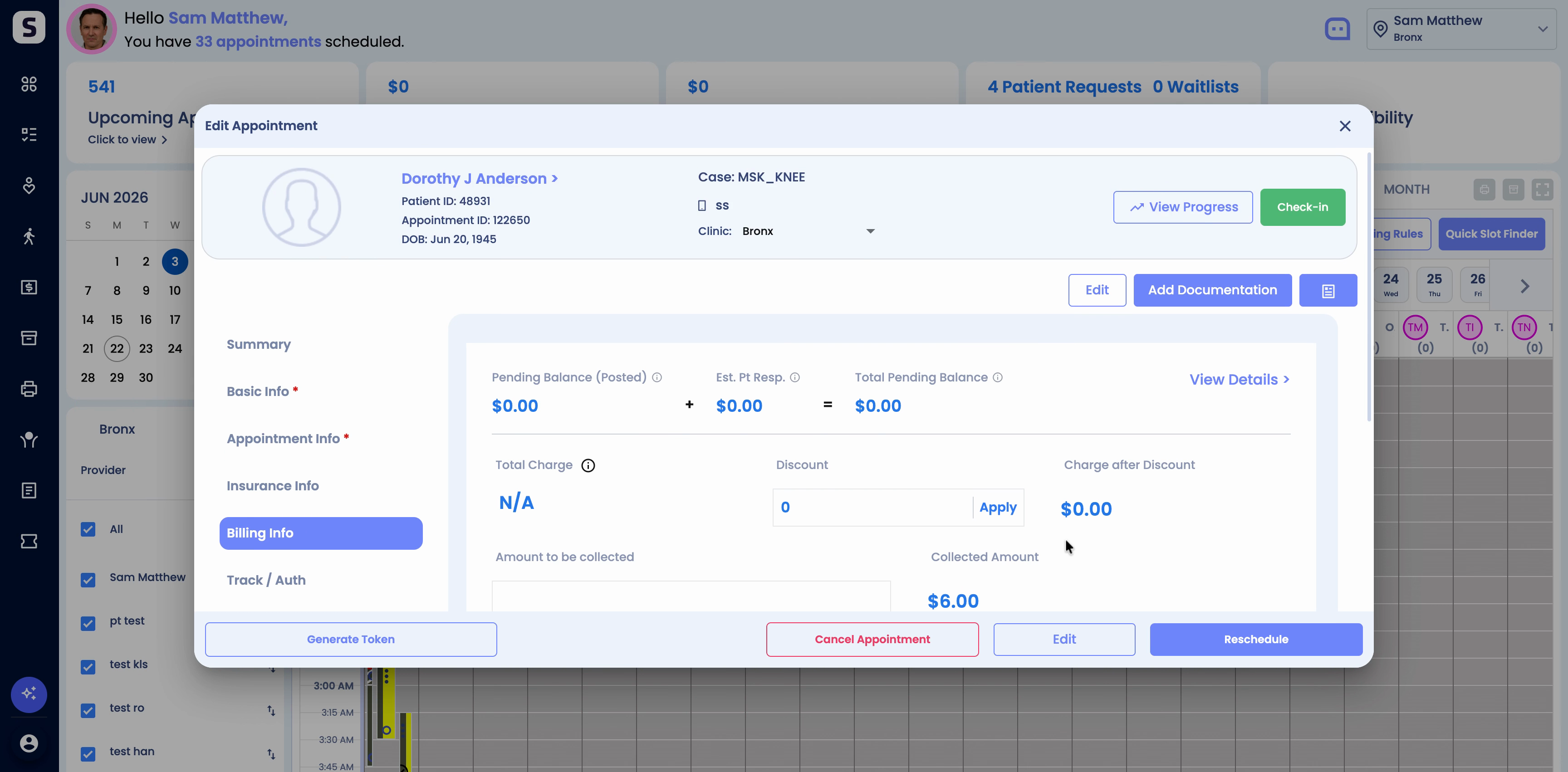Image resolution: width=1568 pixels, height=772 pixels.
Task: Click the S application logo
Action: point(29,27)
